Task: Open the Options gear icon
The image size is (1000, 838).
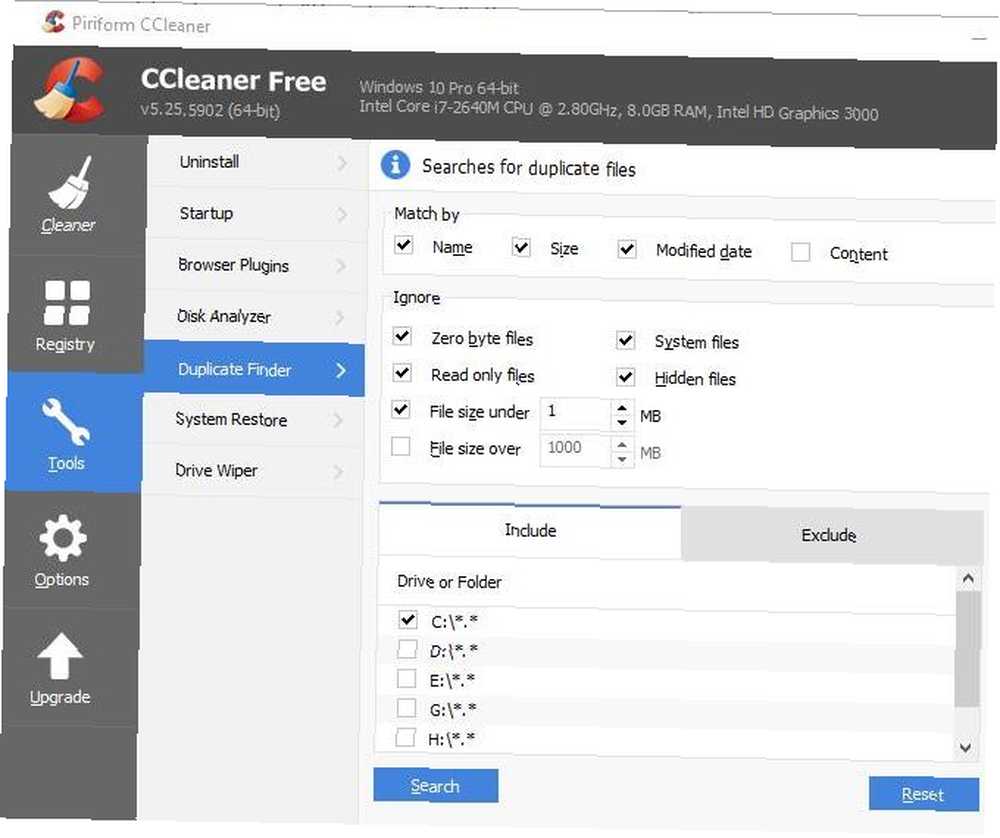Action: [62, 539]
